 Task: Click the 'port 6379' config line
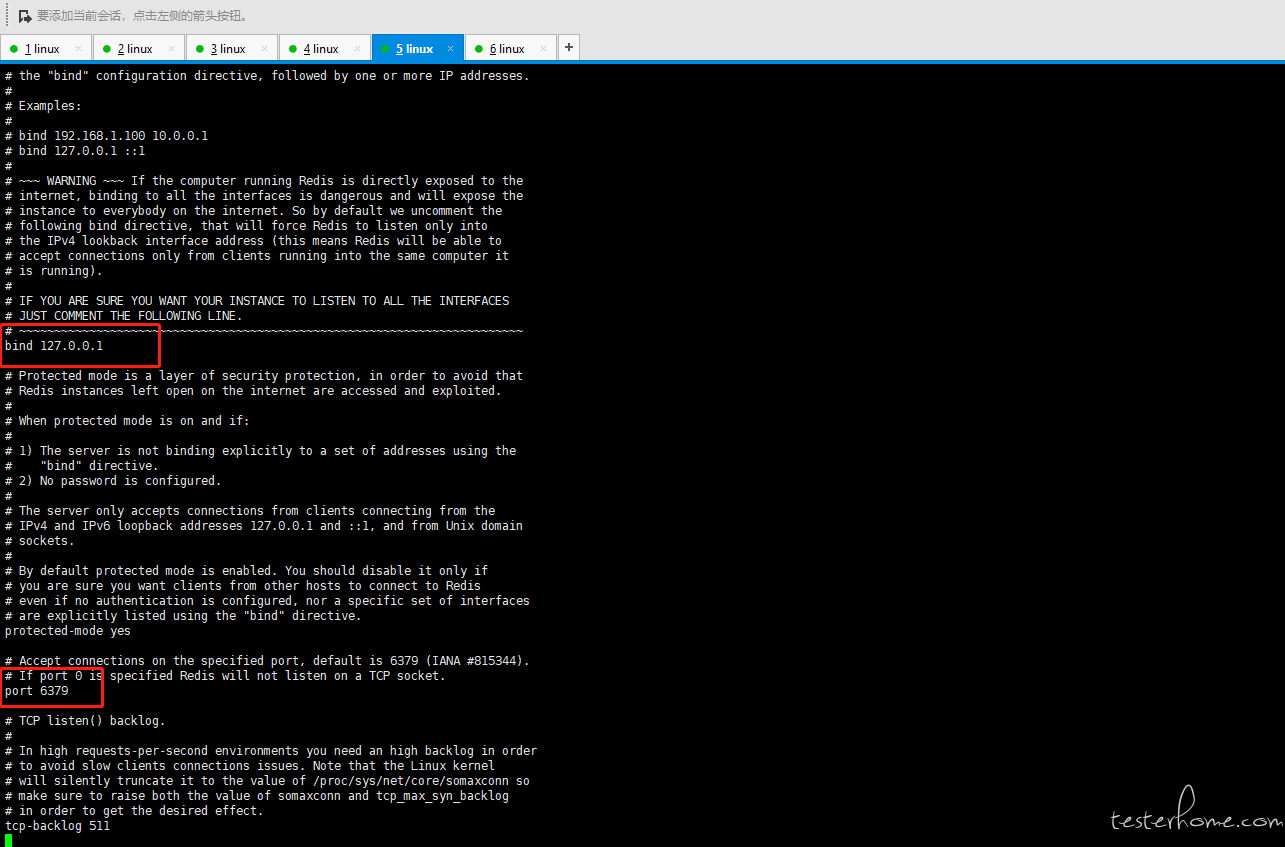37,691
